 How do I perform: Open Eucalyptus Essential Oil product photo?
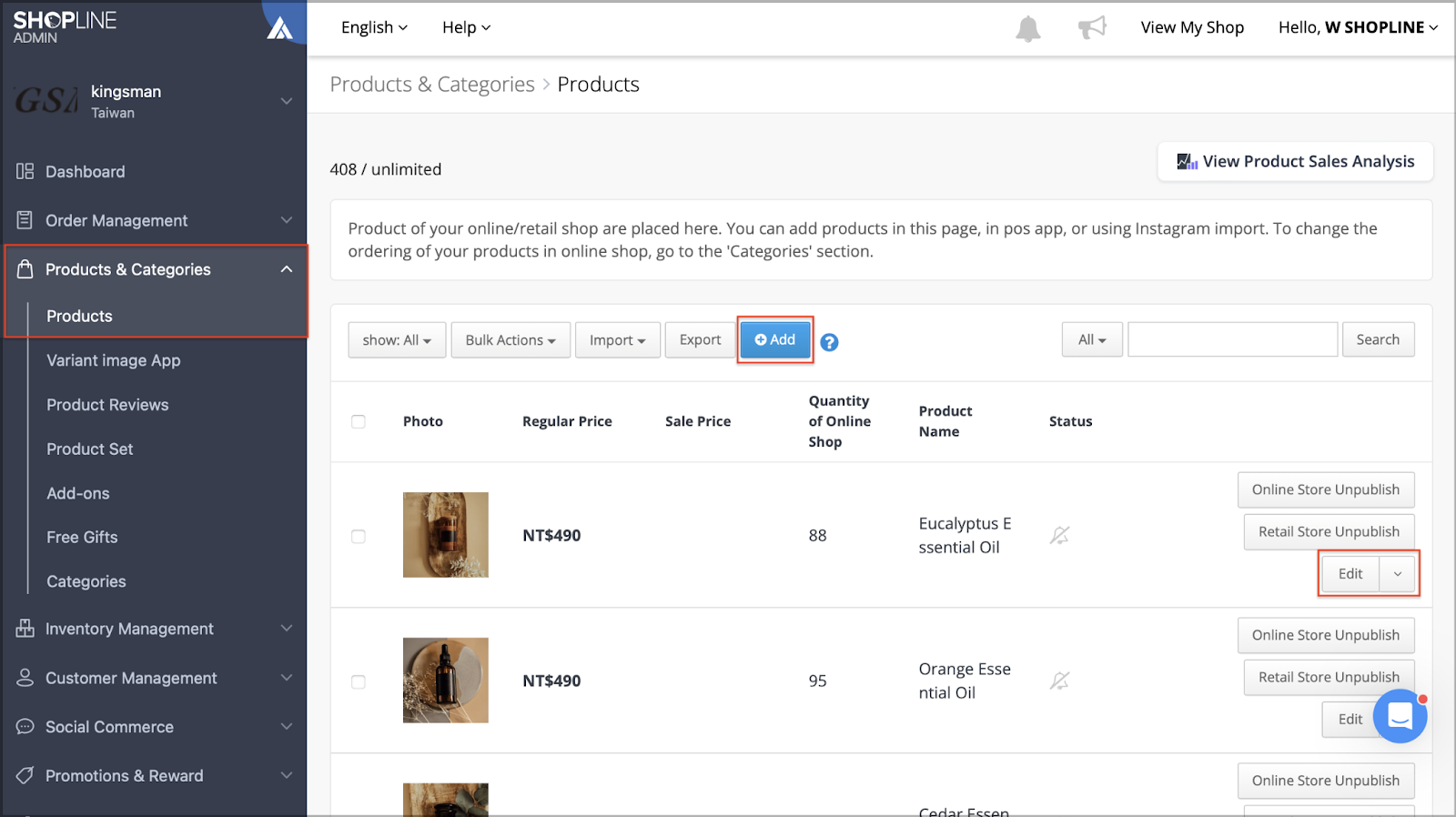pos(446,535)
